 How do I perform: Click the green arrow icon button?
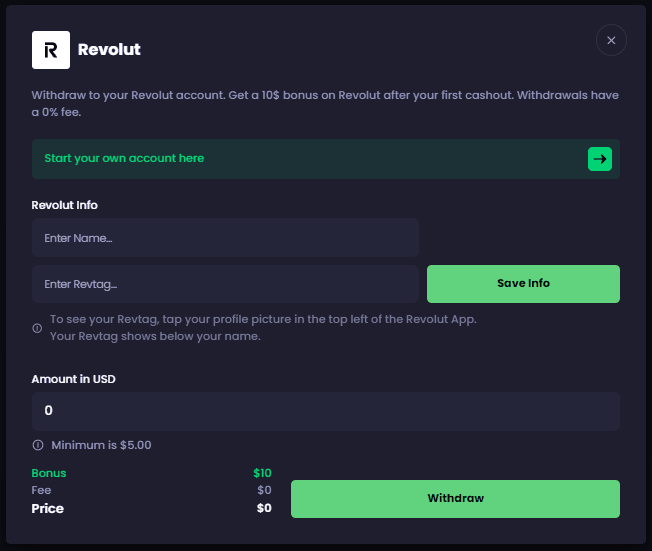(x=599, y=159)
